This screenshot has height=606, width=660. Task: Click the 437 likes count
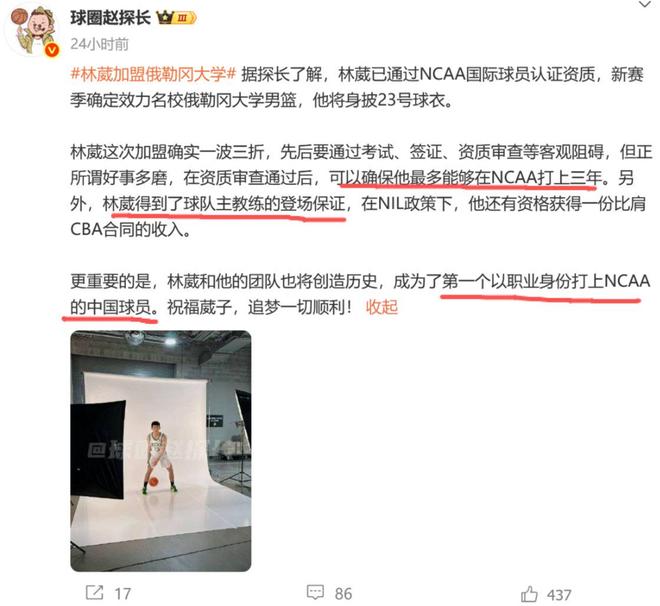pyautogui.click(x=559, y=595)
